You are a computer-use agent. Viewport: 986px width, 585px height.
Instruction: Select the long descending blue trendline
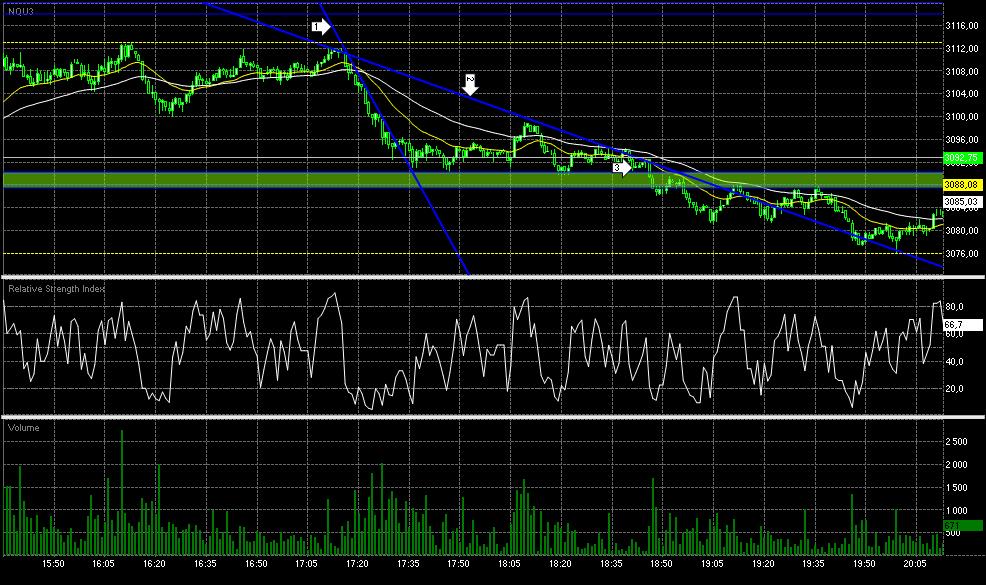[x=575, y=135]
